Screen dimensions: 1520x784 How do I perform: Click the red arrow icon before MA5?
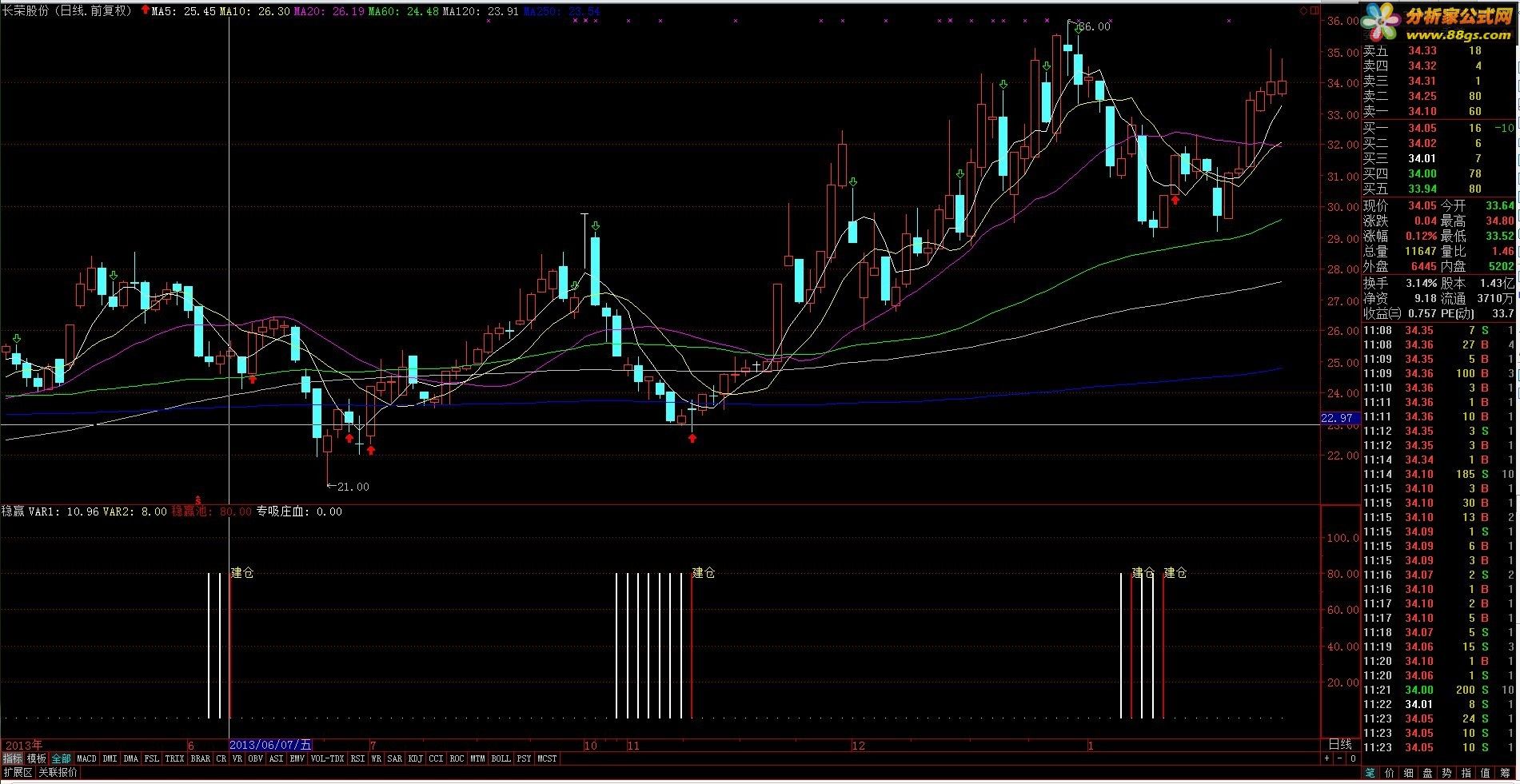click(145, 11)
